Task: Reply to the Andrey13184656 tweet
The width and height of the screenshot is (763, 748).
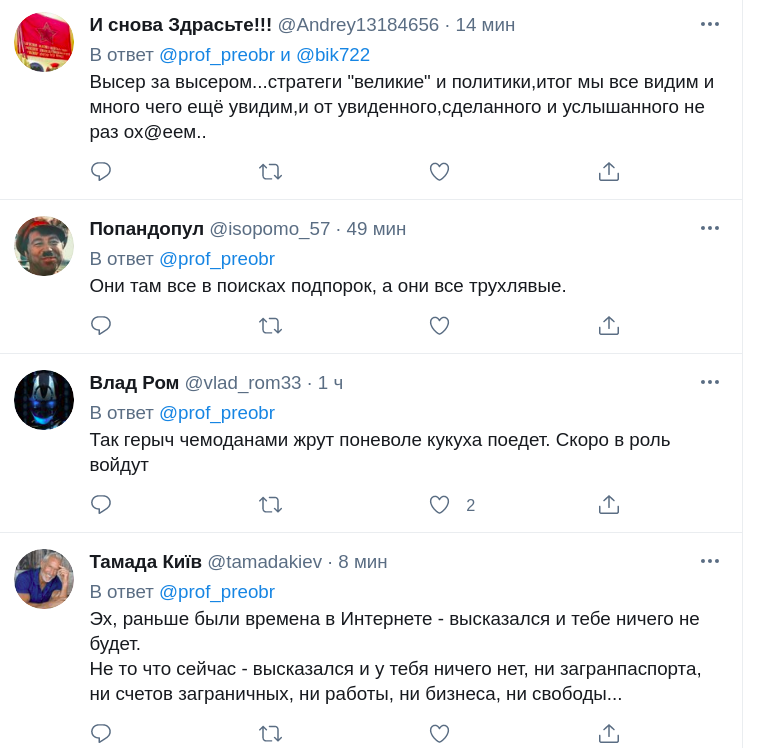Action: pos(101,172)
